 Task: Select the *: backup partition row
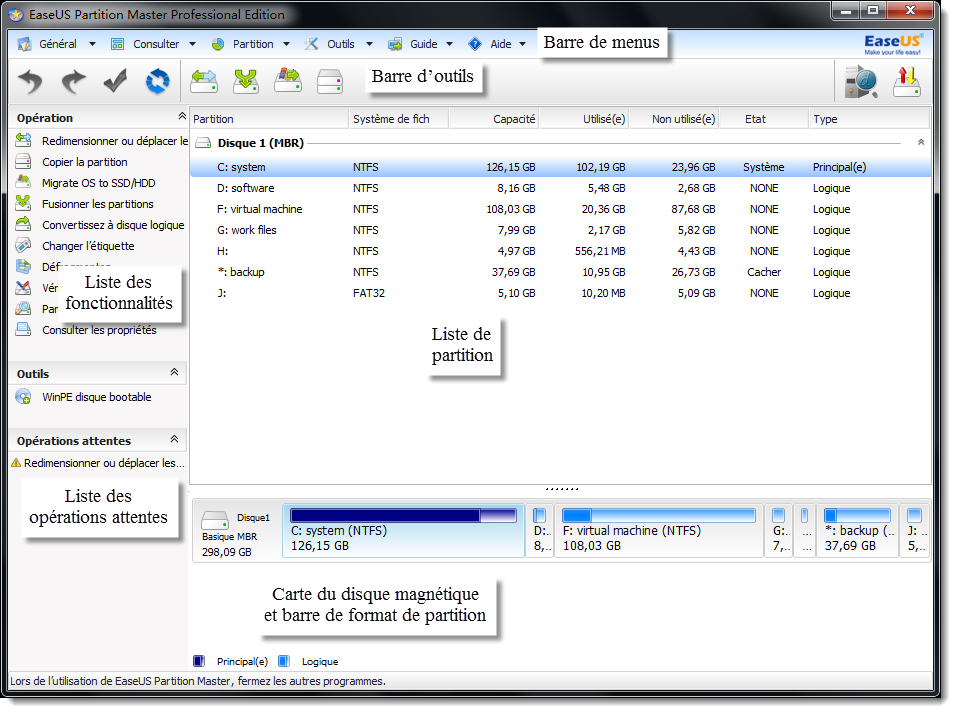[x=246, y=272]
